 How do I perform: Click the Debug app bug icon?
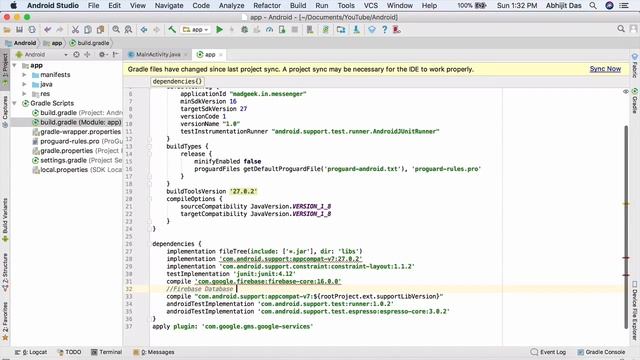pyautogui.click(x=244, y=29)
